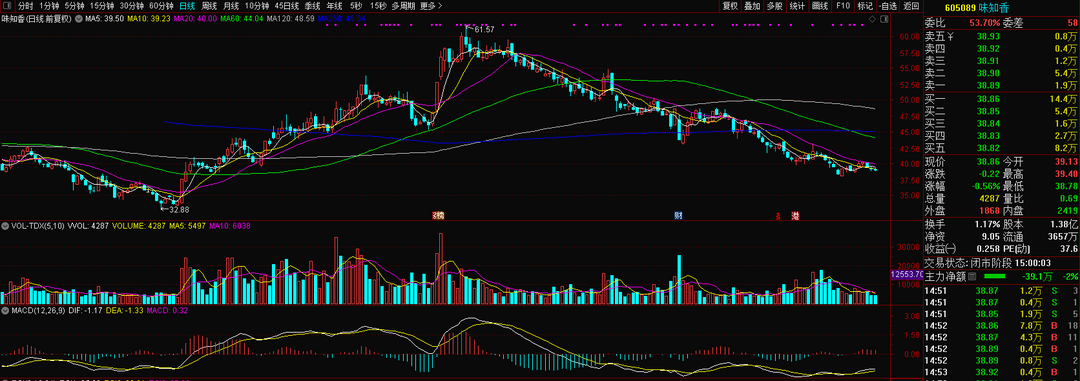Click the 叠加 overlay button

click(753, 6)
